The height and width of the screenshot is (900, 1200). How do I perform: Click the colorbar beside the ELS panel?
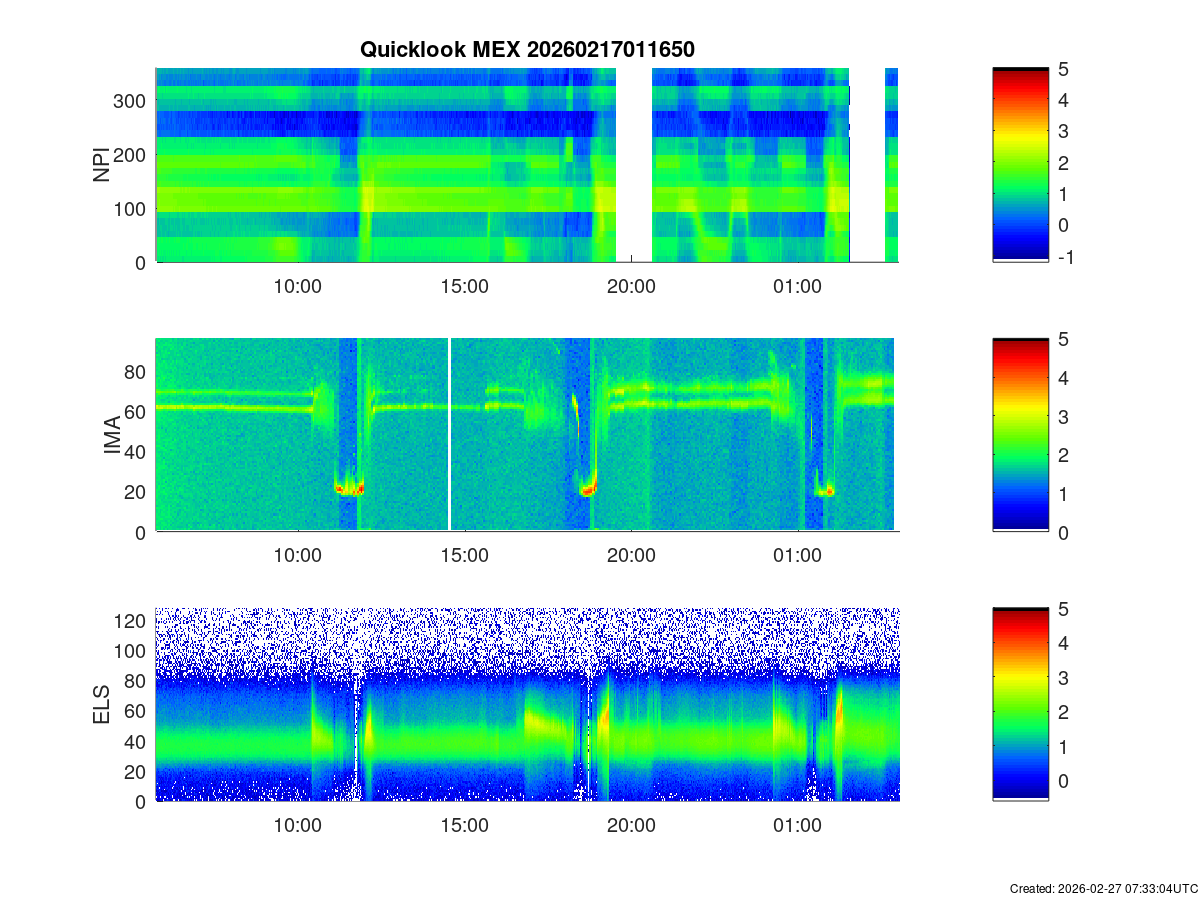pyautogui.click(x=1020, y=704)
